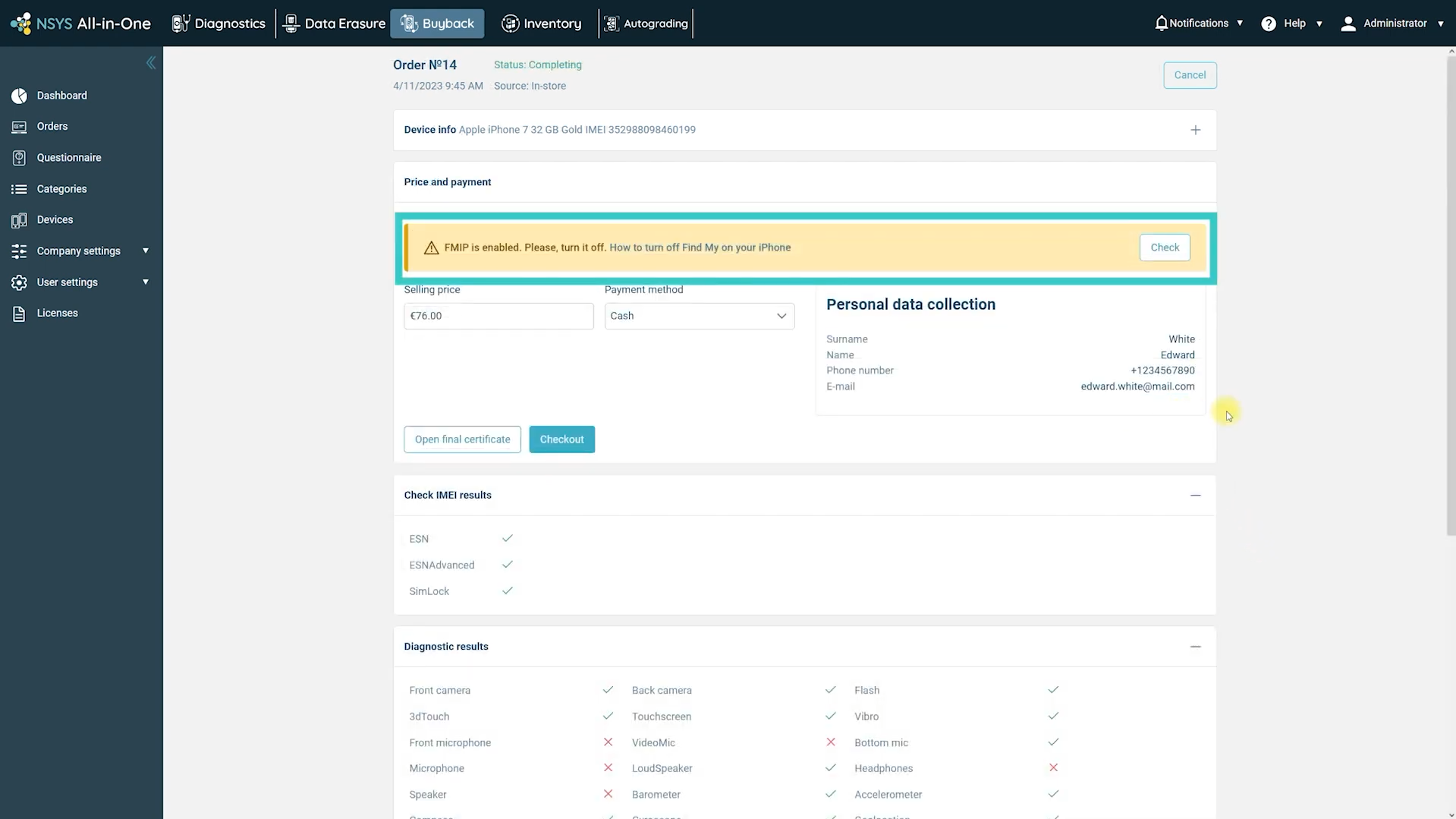The image size is (1456, 819).
Task: Click the Flash passed check icon
Action: pyautogui.click(x=1053, y=690)
